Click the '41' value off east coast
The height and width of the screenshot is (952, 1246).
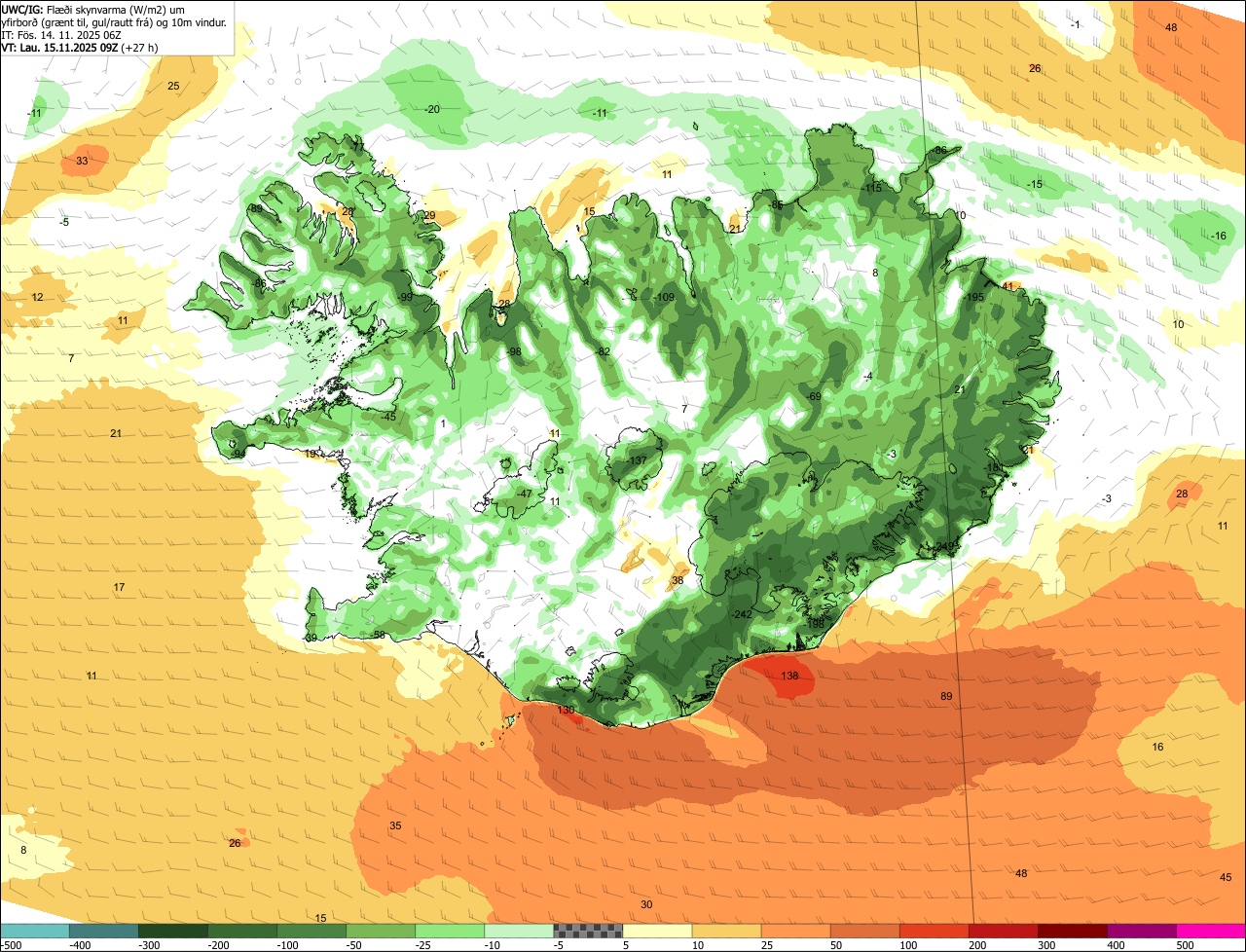(1008, 286)
